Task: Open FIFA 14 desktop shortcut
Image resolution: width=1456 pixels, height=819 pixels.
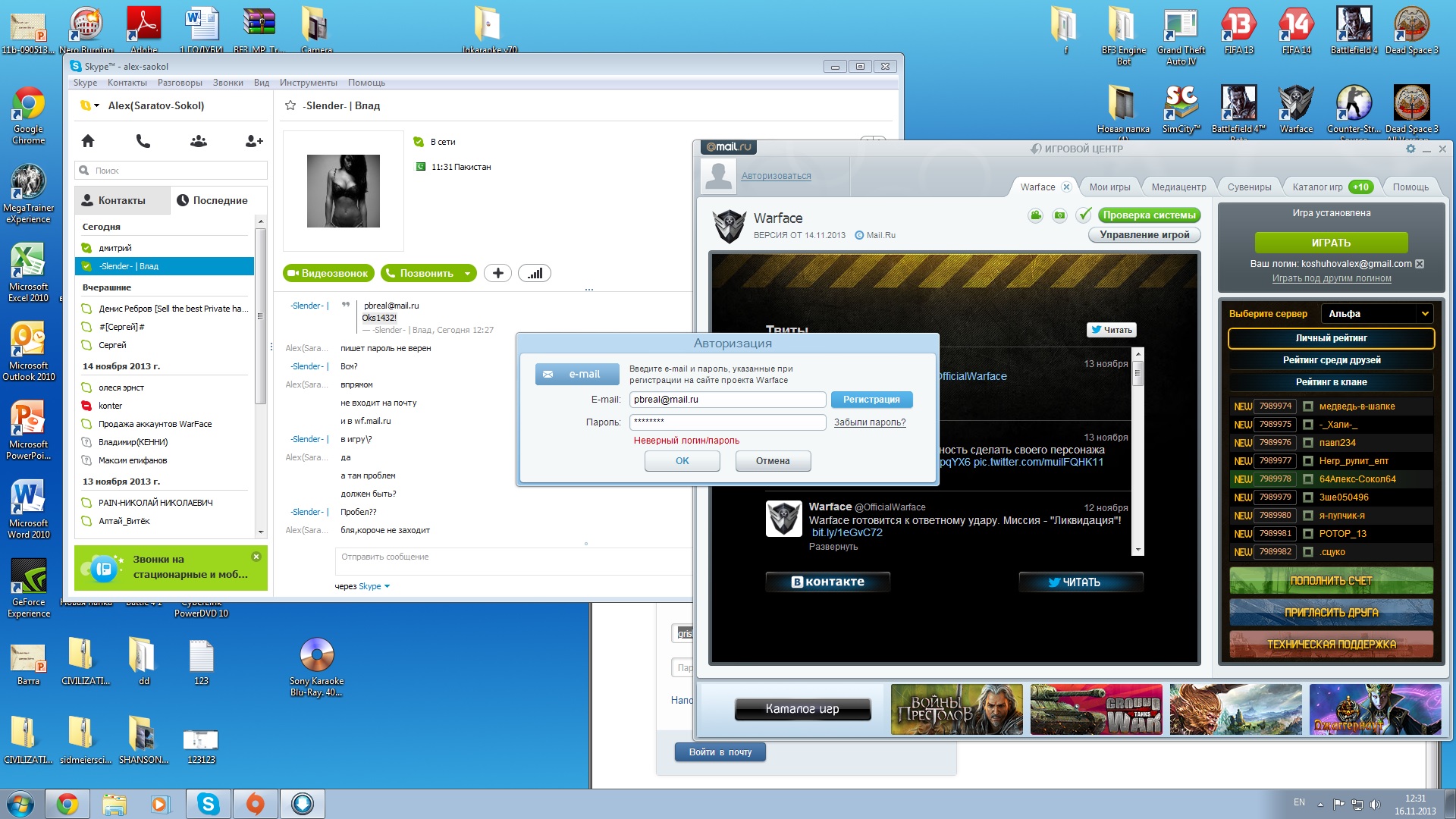Action: [1296, 30]
